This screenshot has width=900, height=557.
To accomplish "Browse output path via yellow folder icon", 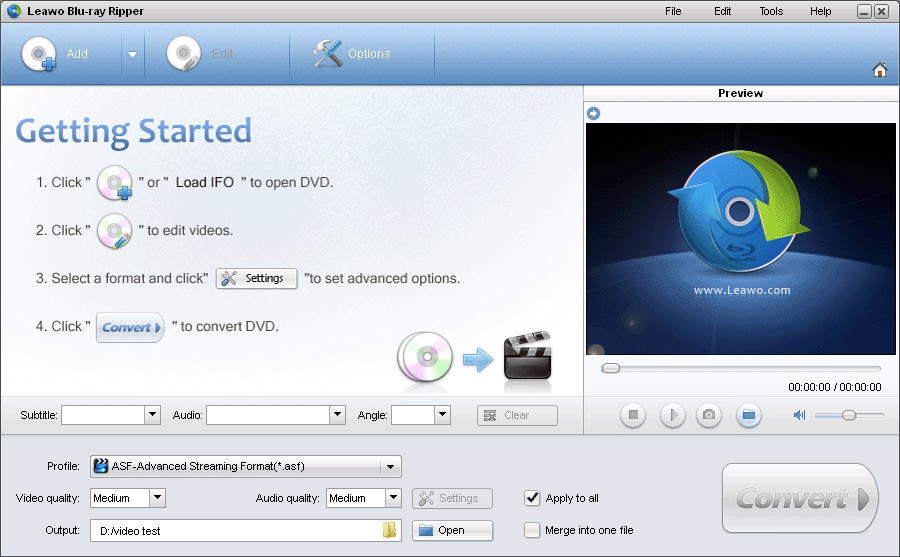I will [x=390, y=530].
